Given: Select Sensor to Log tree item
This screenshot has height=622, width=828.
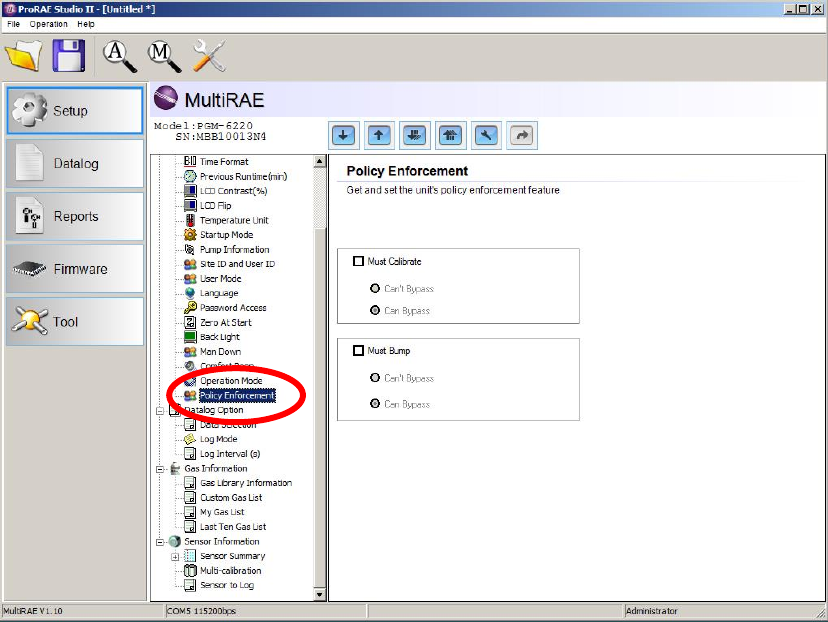Looking at the screenshot, I should tap(227, 585).
